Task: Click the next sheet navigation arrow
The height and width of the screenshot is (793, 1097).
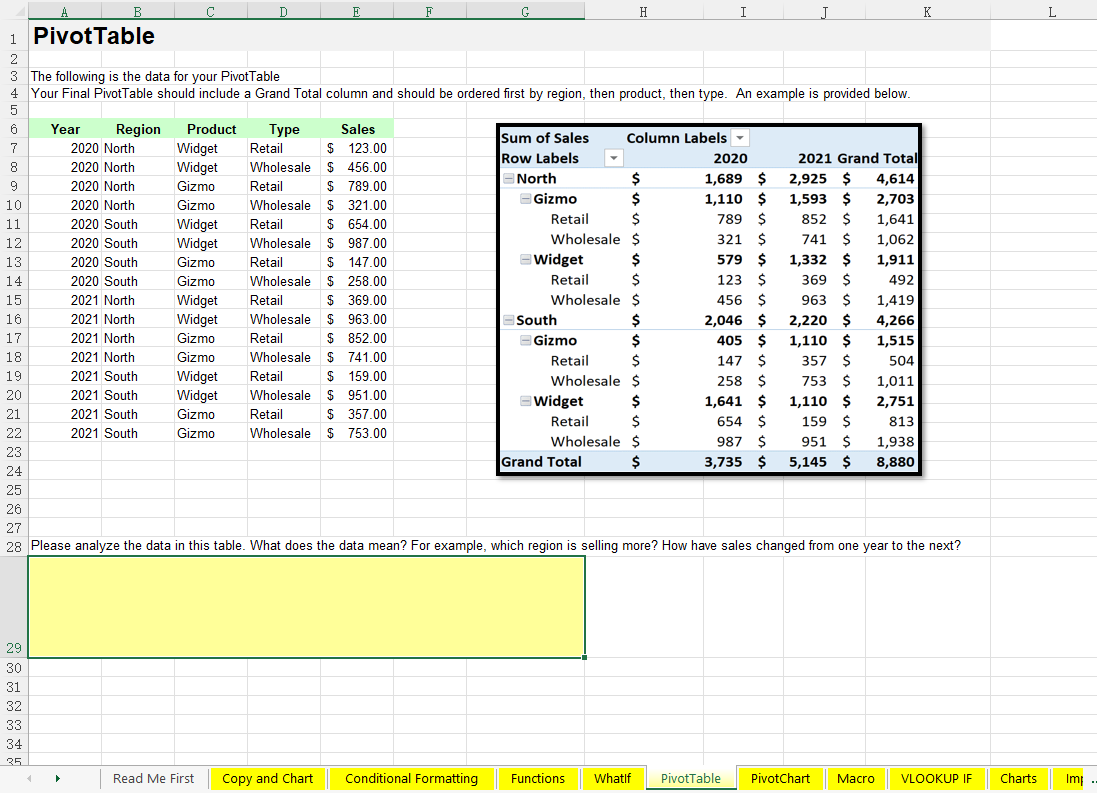Action: pyautogui.click(x=57, y=778)
